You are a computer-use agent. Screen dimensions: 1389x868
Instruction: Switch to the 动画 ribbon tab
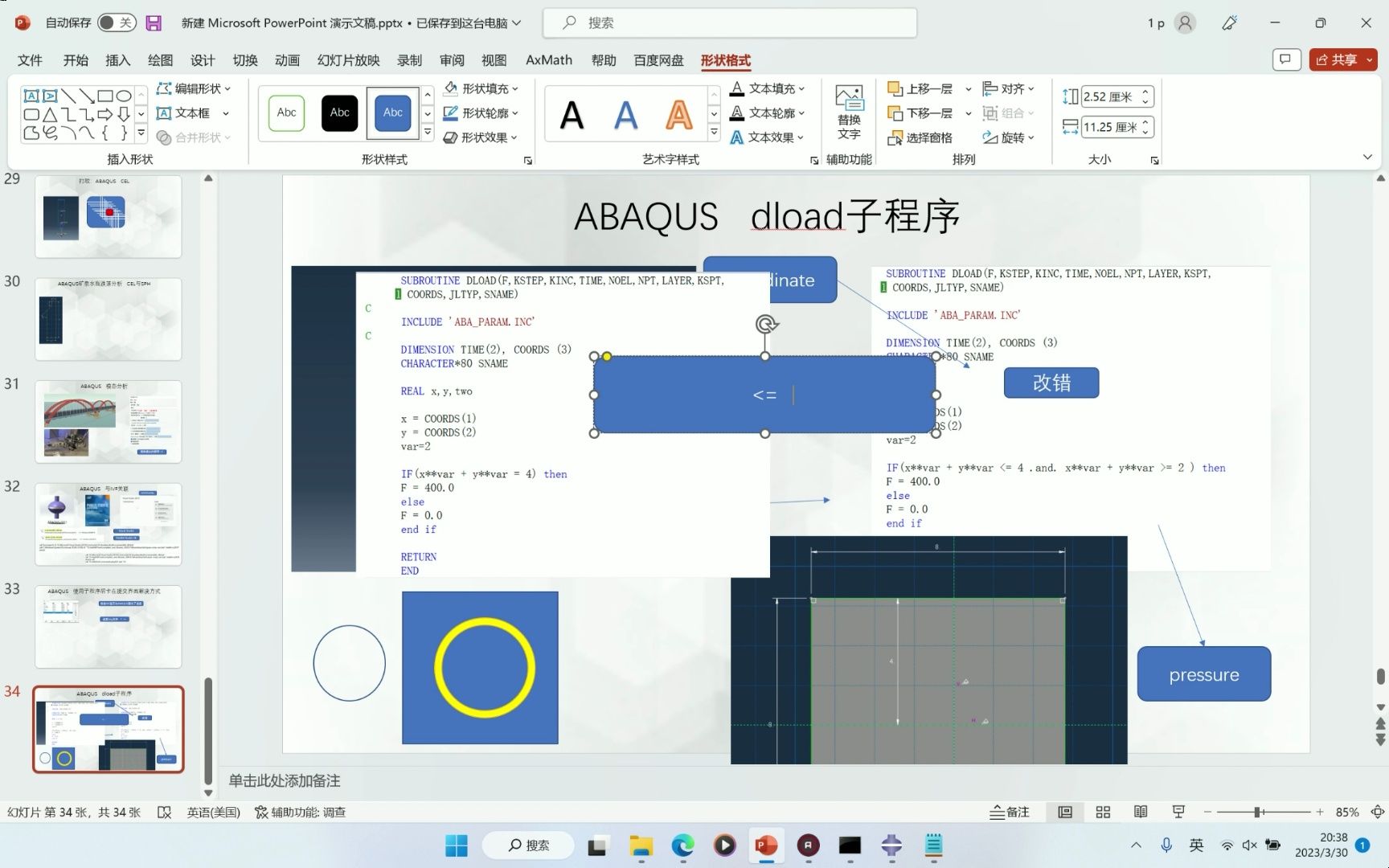click(x=287, y=60)
